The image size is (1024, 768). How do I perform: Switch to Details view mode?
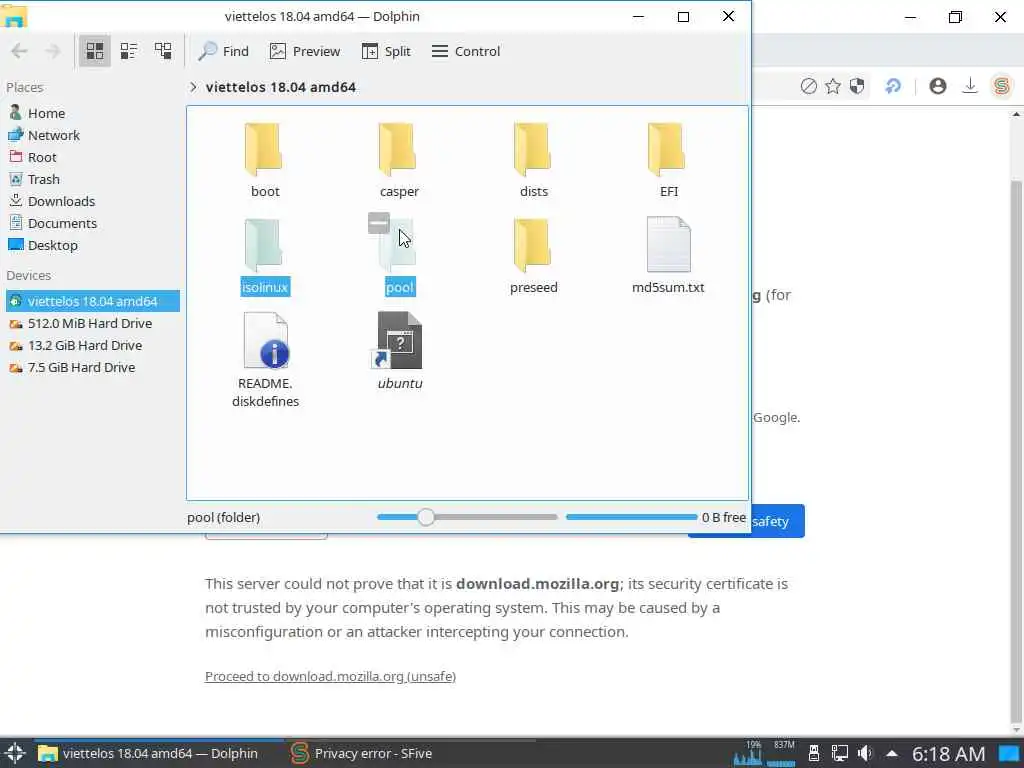click(163, 51)
